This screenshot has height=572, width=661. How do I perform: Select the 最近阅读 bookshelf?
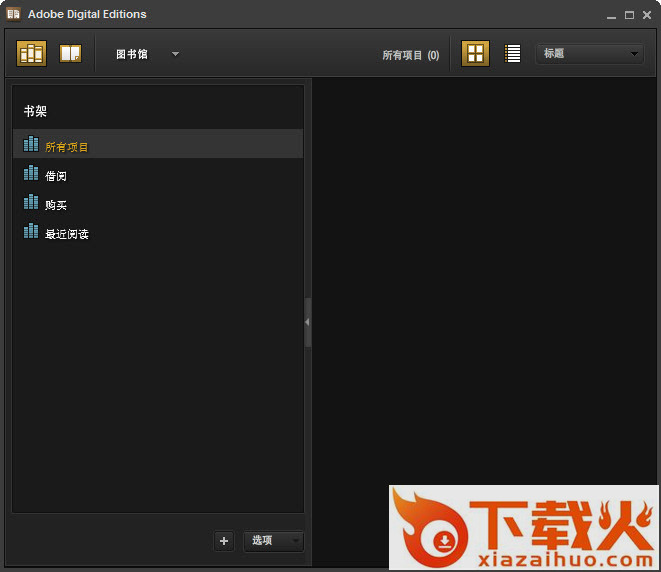158,232
